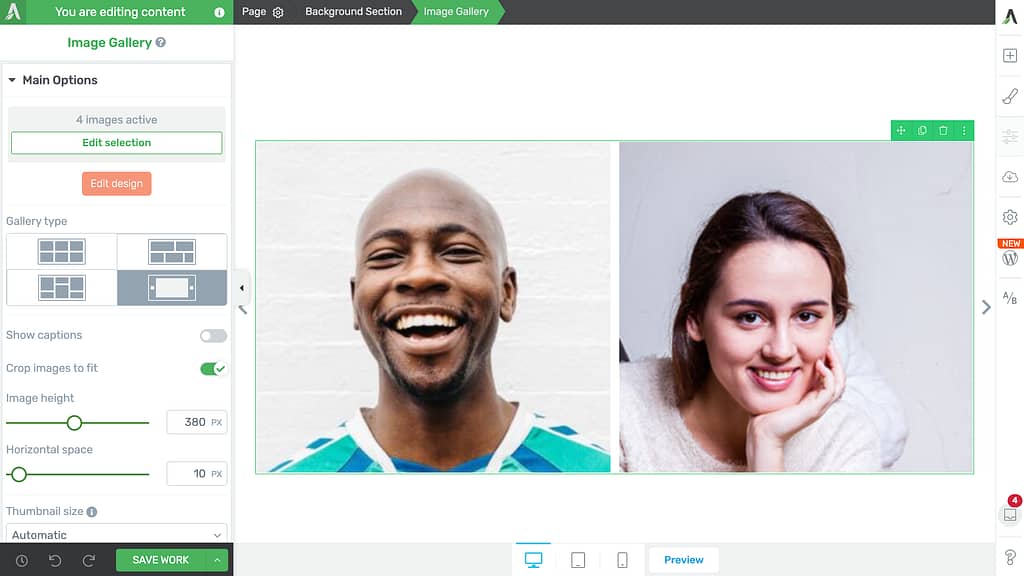Image resolution: width=1024 pixels, height=576 pixels.
Task: Click the Thrive Architect logo at top left
Action: click(13, 12)
